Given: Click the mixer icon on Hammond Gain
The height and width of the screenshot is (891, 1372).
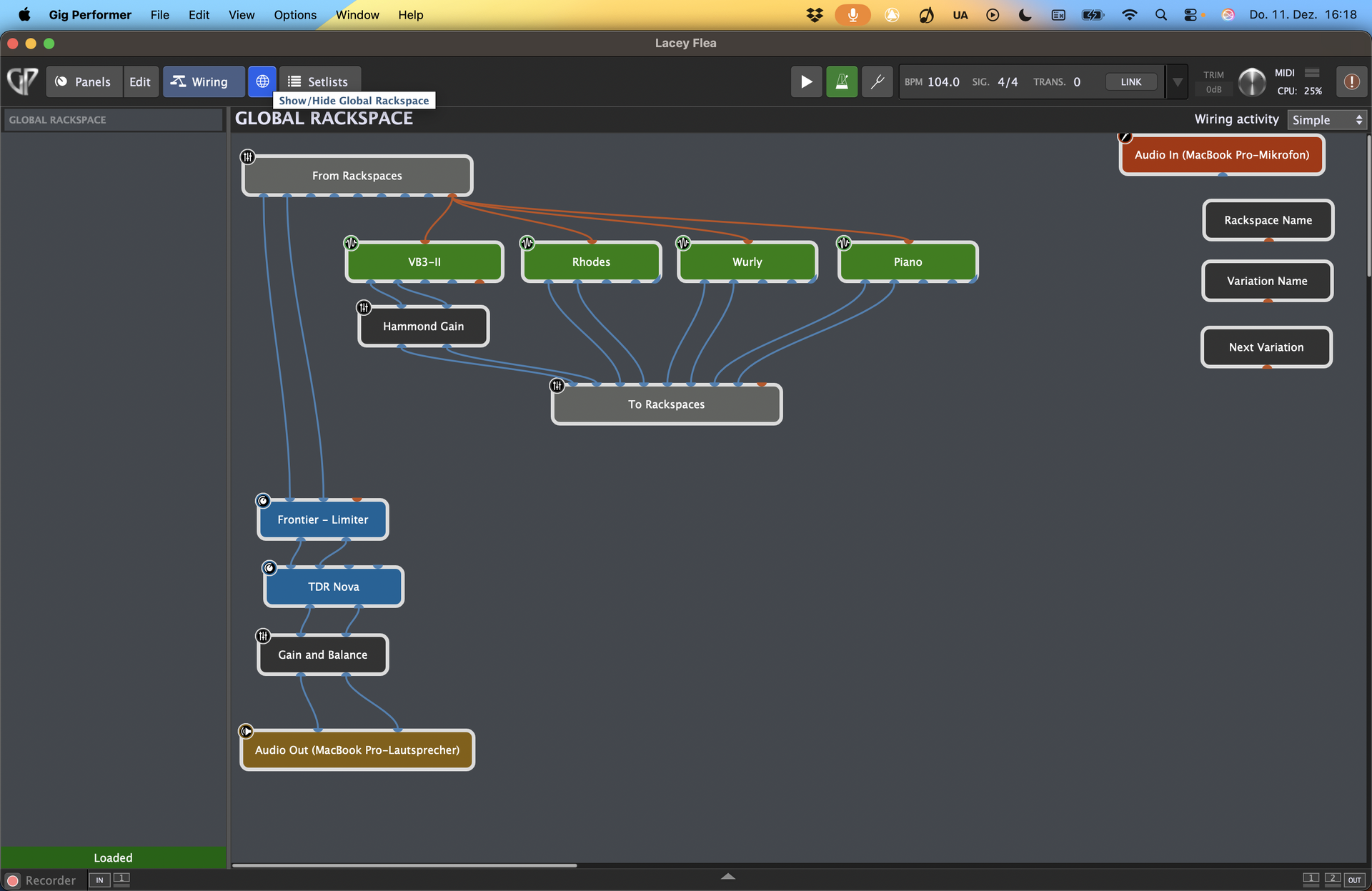Looking at the screenshot, I should point(364,308).
